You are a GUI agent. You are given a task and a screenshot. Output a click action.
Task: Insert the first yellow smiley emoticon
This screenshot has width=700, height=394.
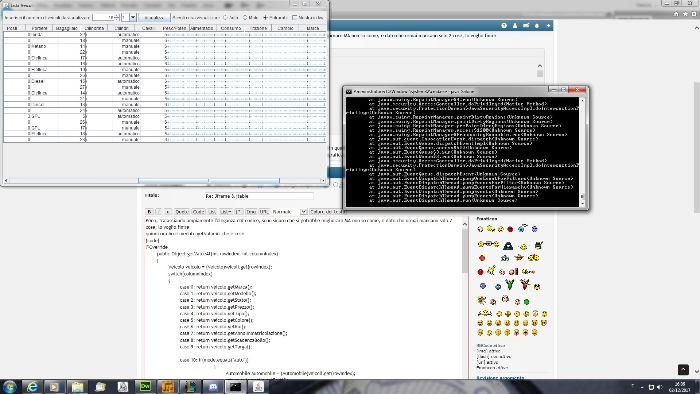pos(480,229)
